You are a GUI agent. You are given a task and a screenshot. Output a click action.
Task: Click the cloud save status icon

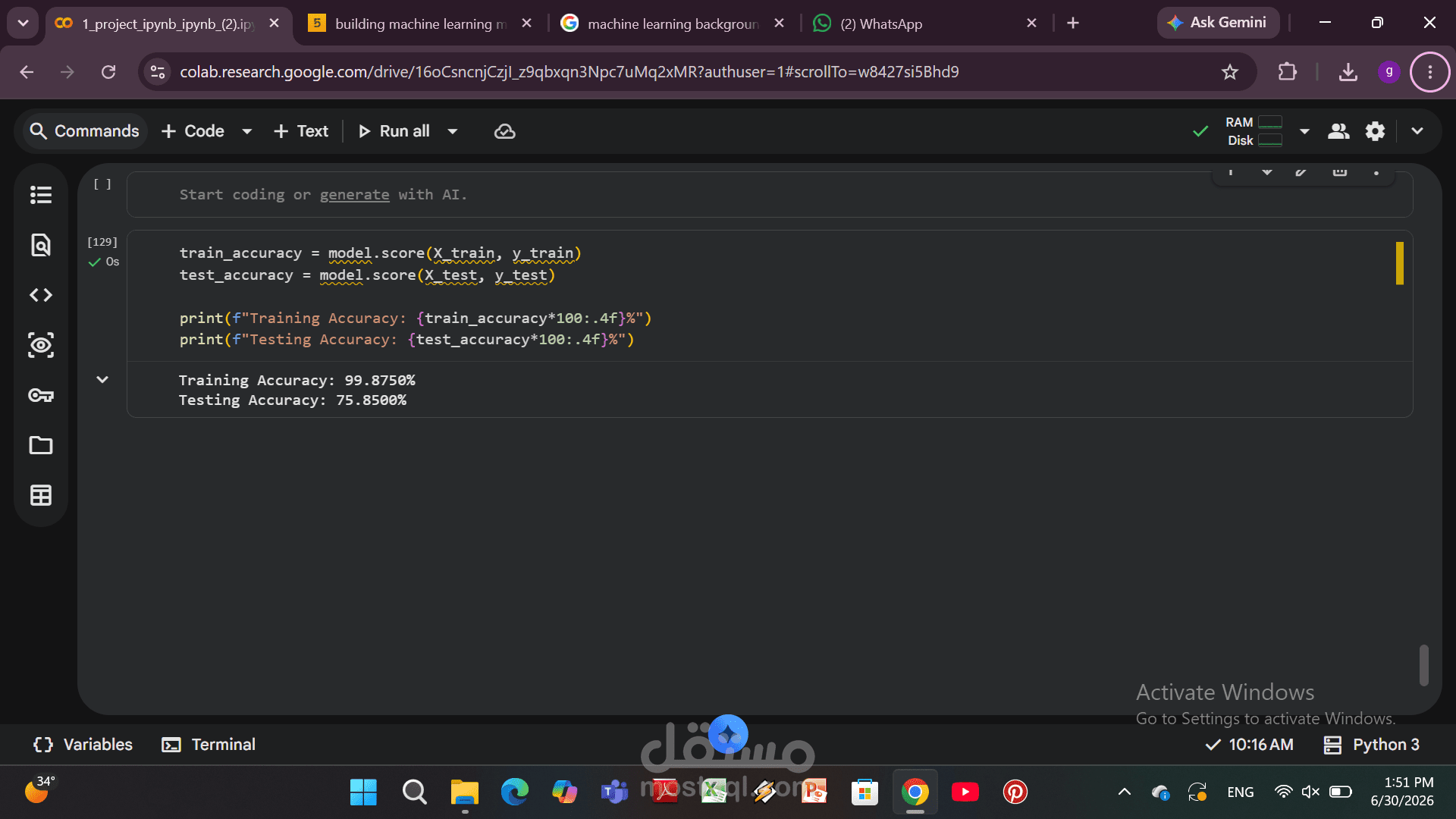(505, 131)
